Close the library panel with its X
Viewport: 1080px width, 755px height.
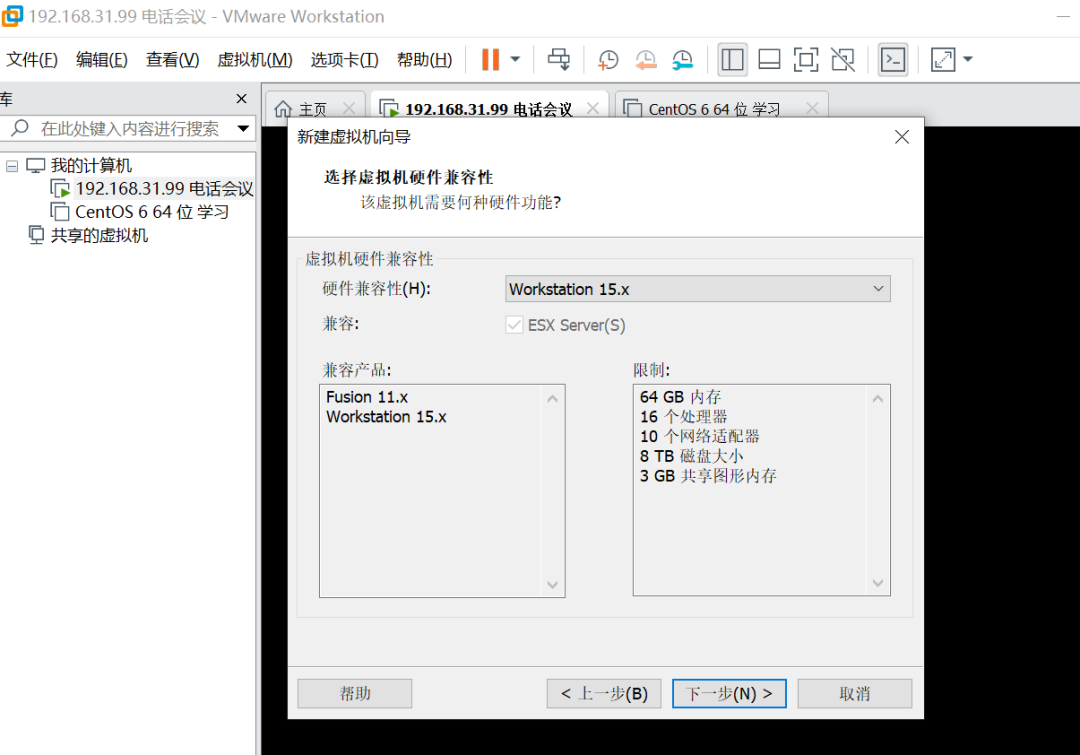pyautogui.click(x=241, y=99)
